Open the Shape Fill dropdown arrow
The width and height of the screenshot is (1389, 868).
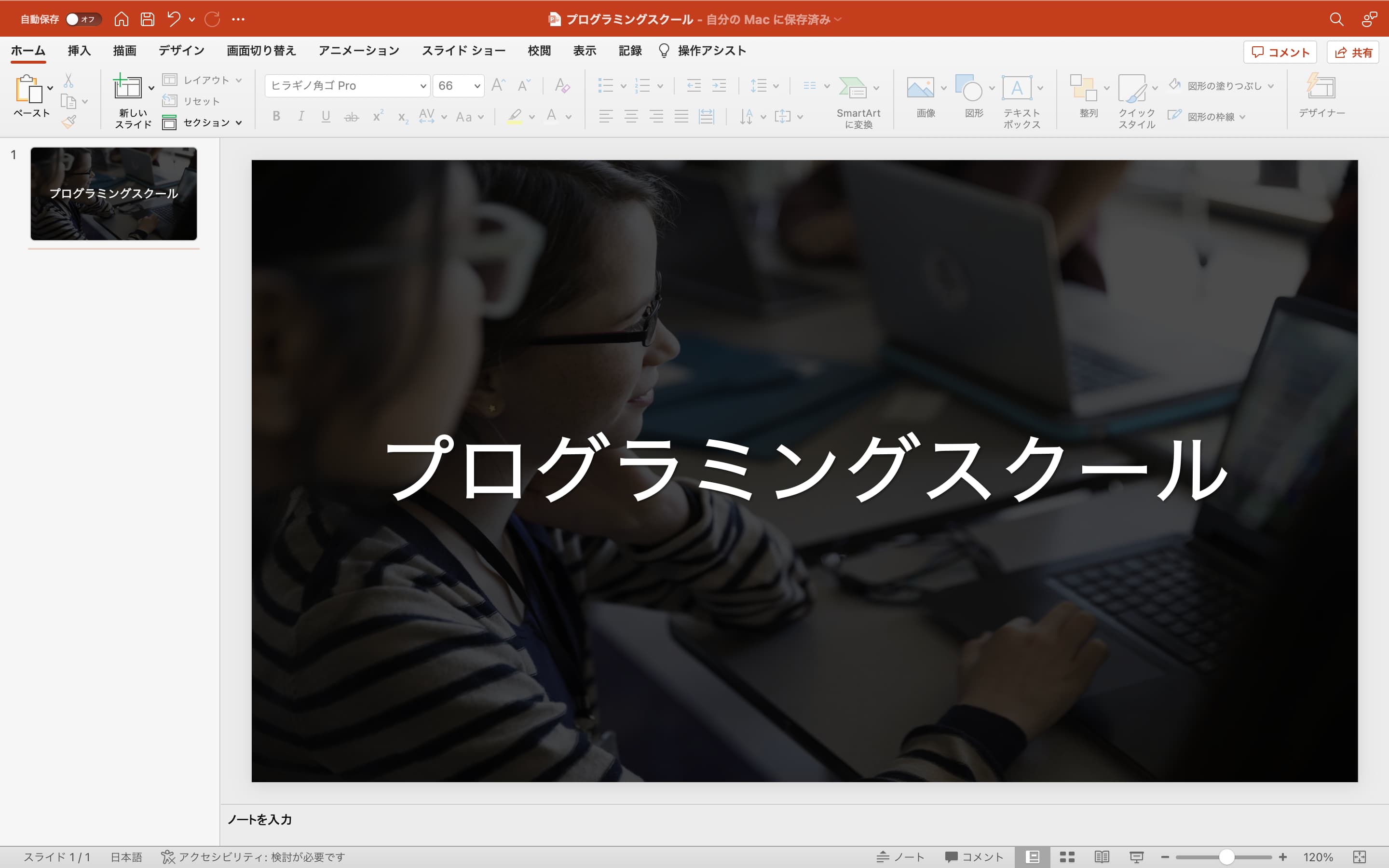[1271, 85]
